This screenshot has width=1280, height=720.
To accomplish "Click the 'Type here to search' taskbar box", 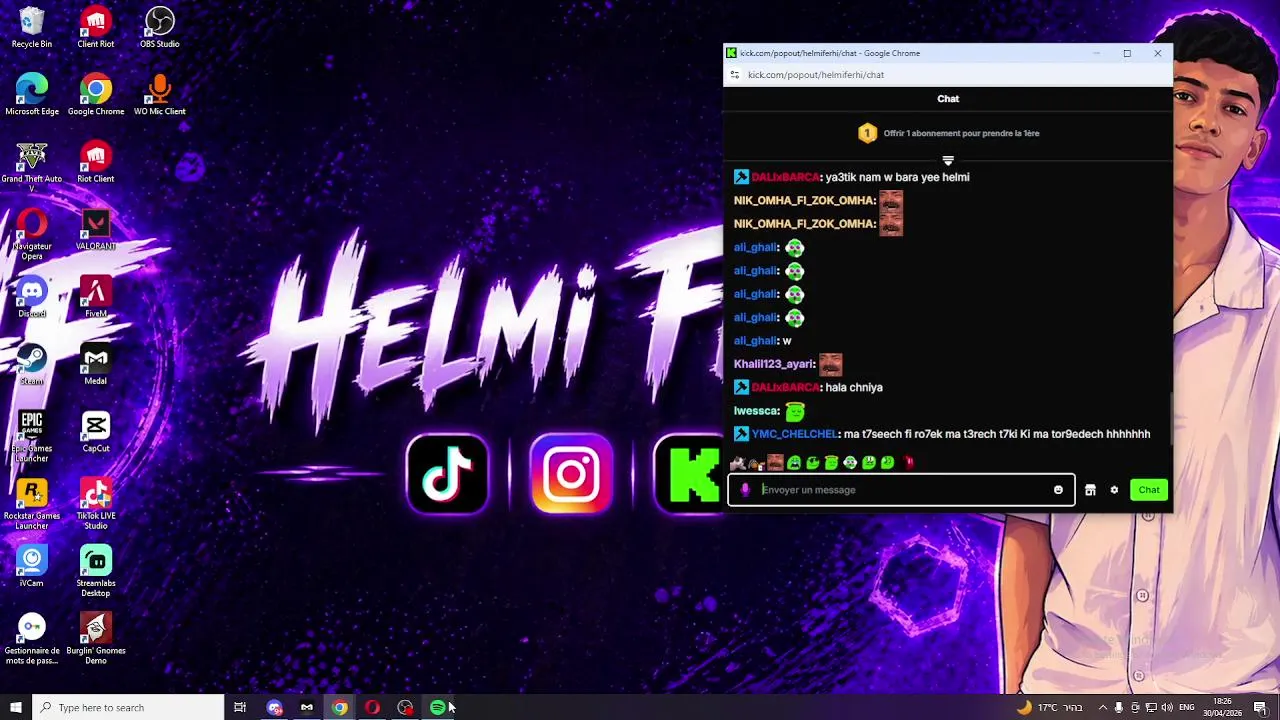I will 128,707.
